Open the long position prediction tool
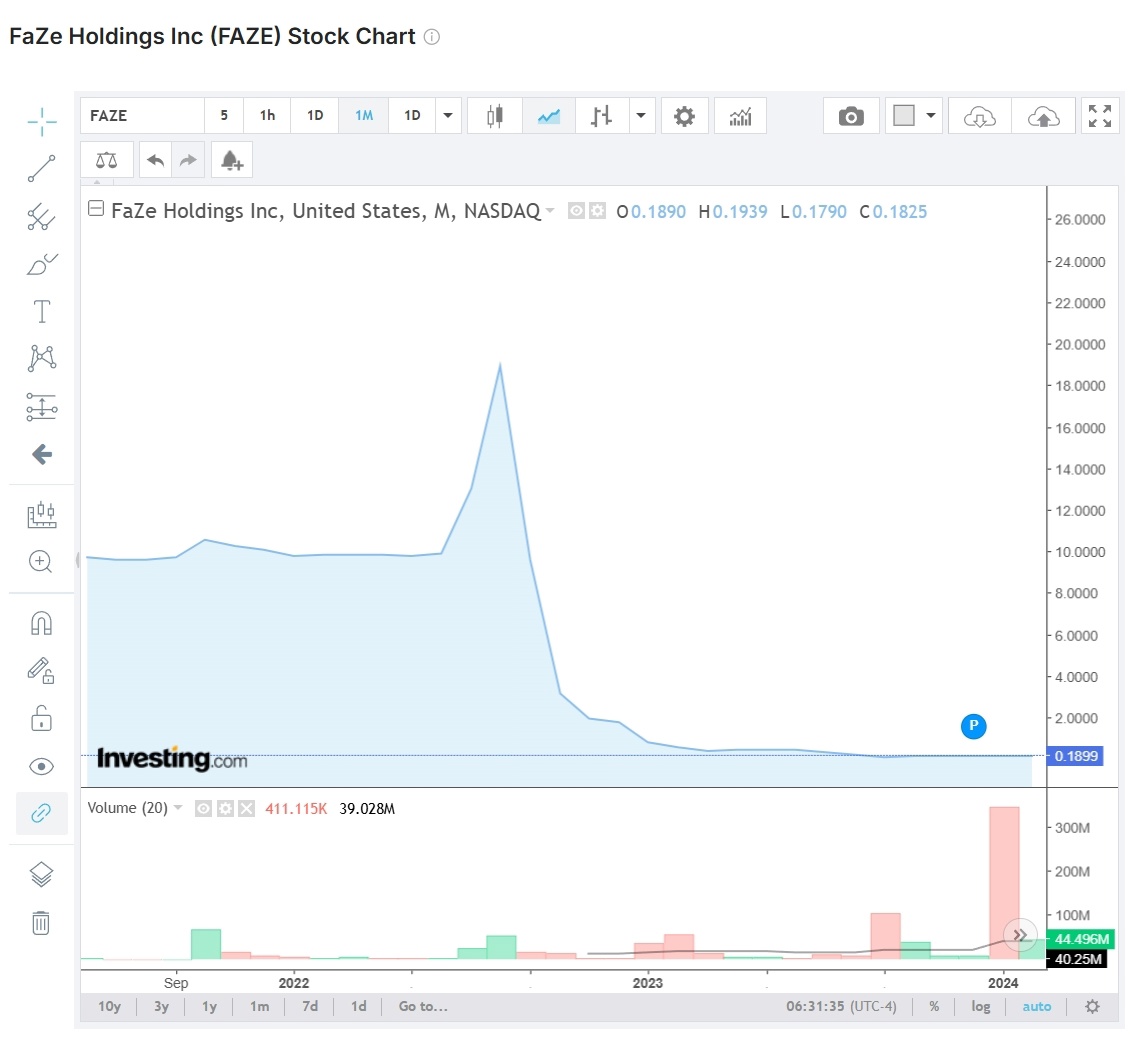 click(42, 407)
